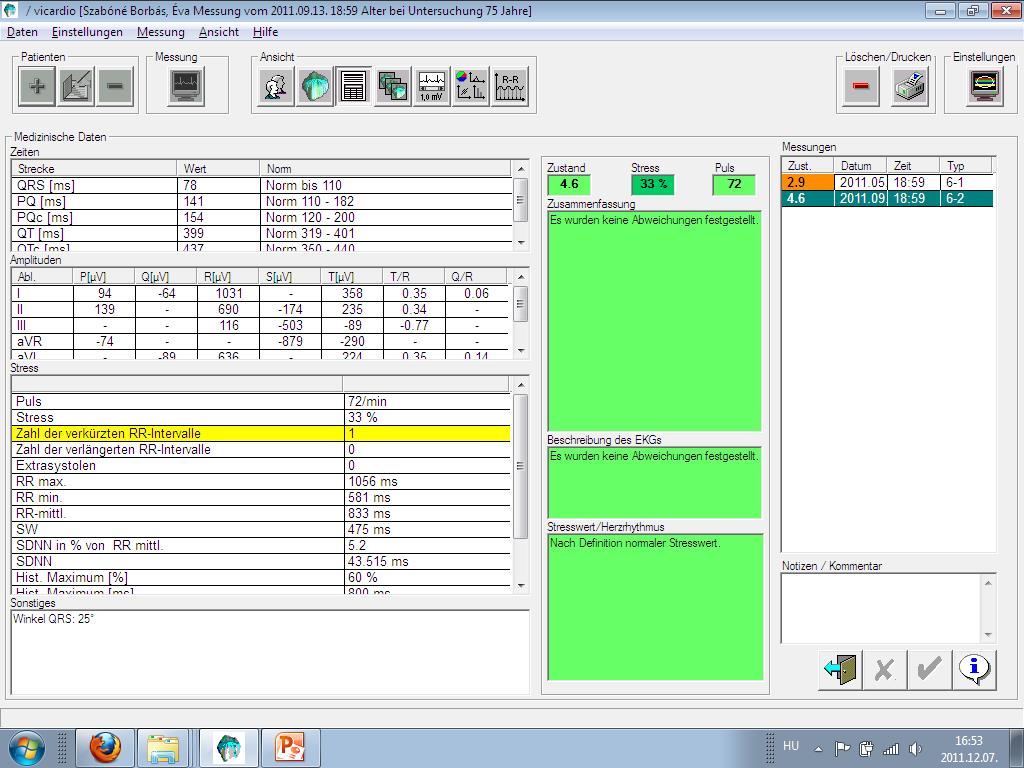Screen dimensions: 1024x768
Task: Click the Zustand value 4.6 box
Action: coord(569,184)
